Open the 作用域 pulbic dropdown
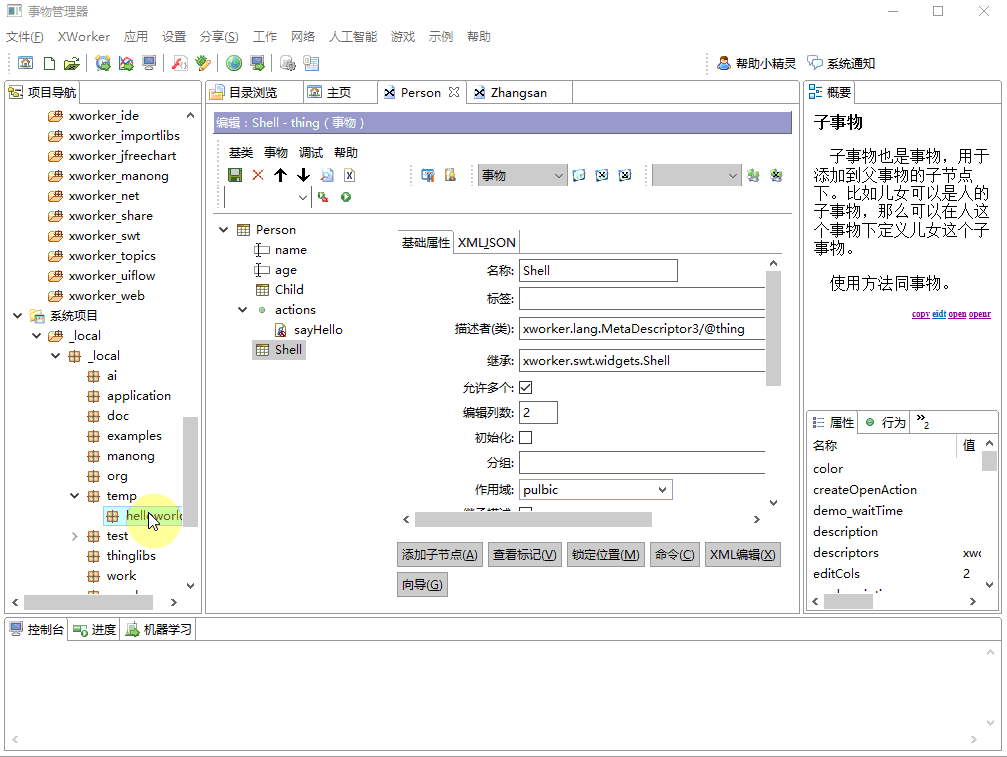1007x757 pixels. pos(595,489)
